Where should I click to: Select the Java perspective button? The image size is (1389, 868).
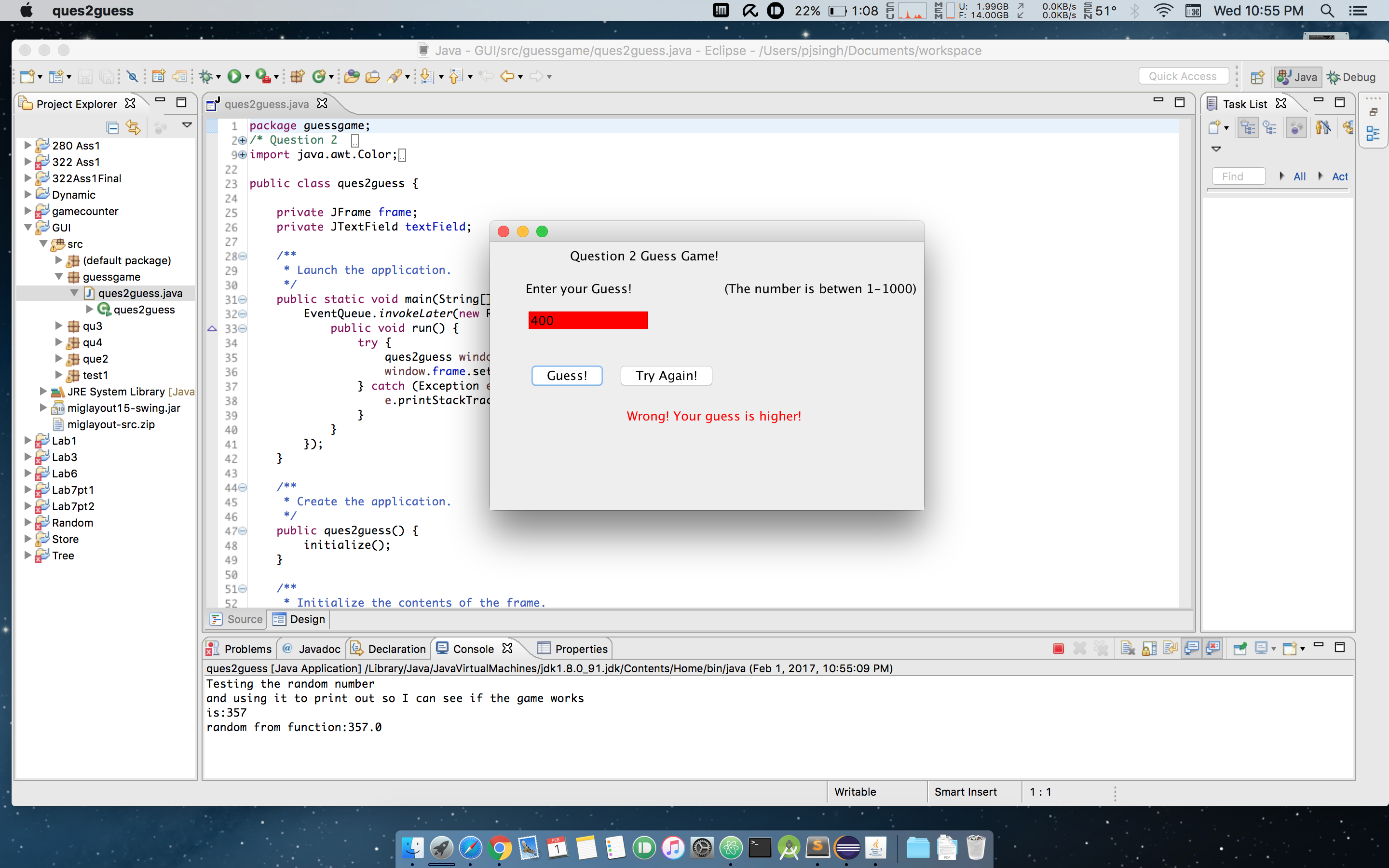(x=1297, y=77)
